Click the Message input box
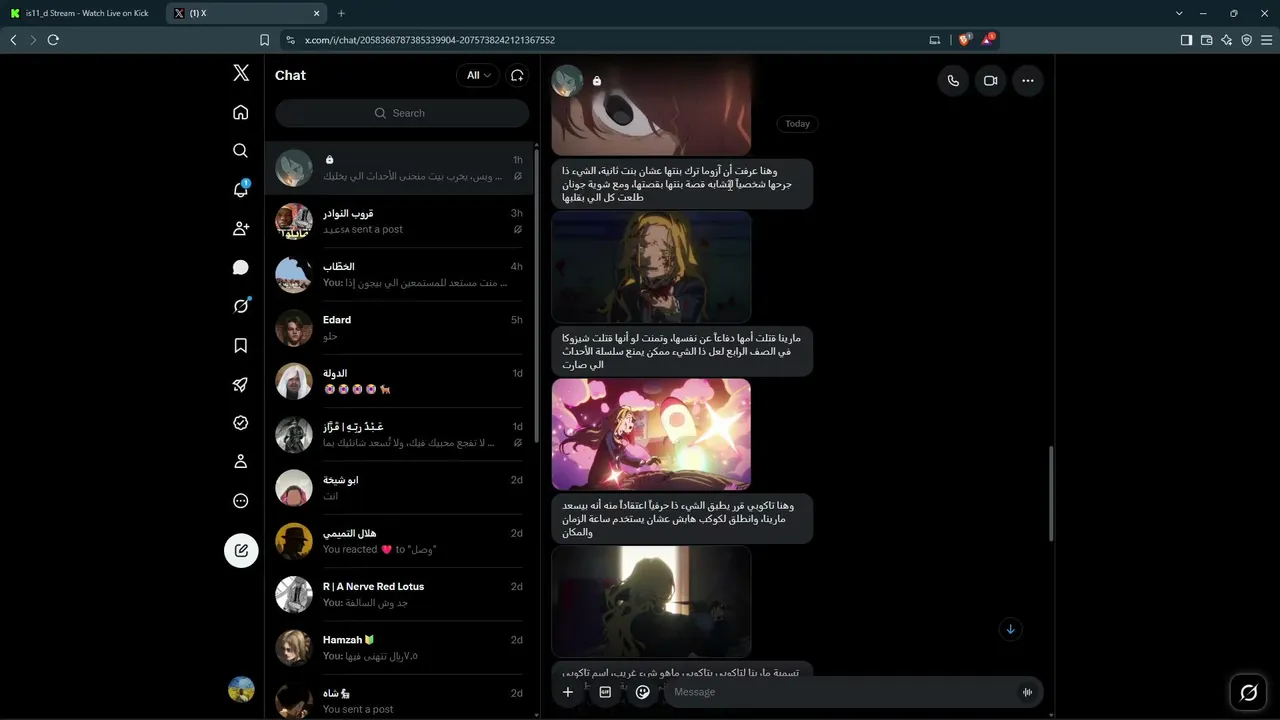This screenshot has width=1280, height=720. point(840,692)
